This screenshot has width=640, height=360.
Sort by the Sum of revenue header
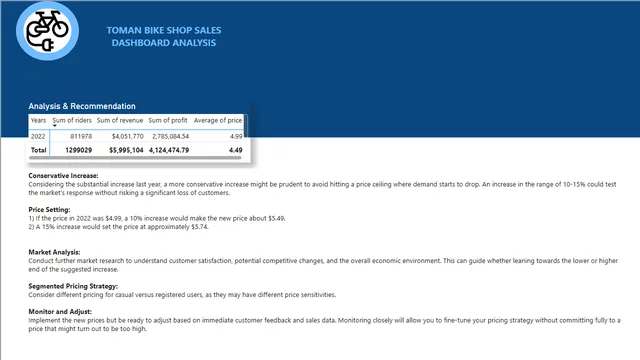click(x=120, y=120)
